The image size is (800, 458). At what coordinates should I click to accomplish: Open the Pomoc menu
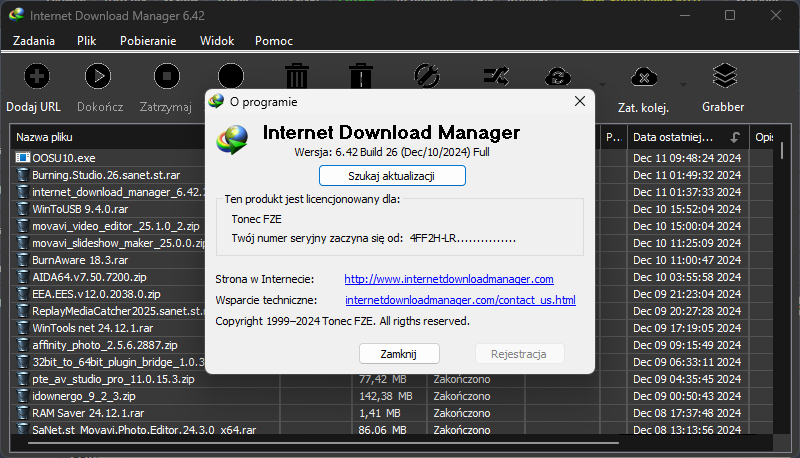click(x=274, y=41)
